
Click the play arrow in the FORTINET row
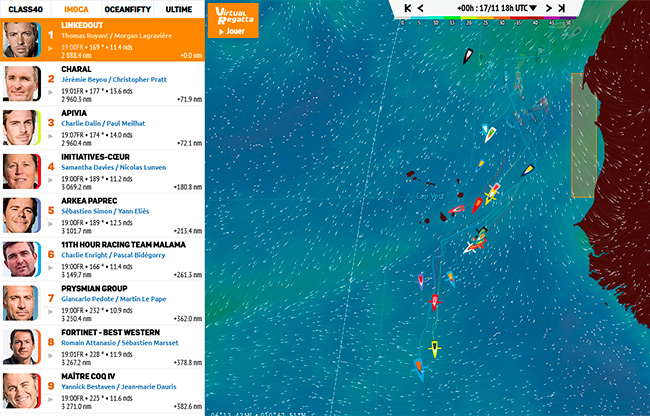[51, 356]
